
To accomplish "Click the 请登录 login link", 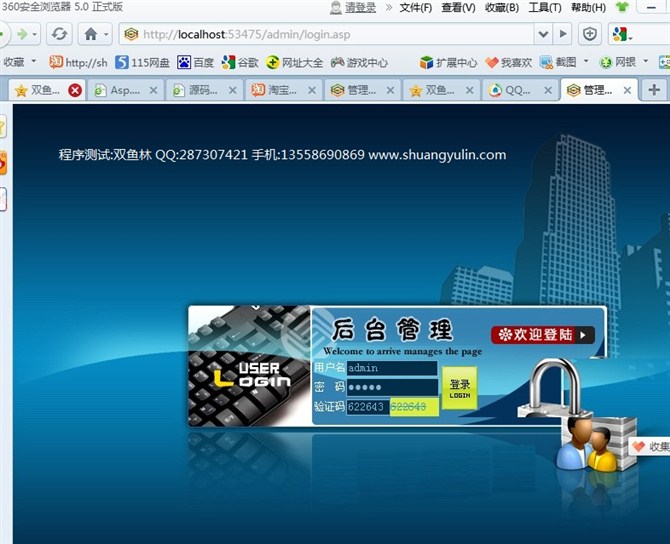I will [360, 7].
